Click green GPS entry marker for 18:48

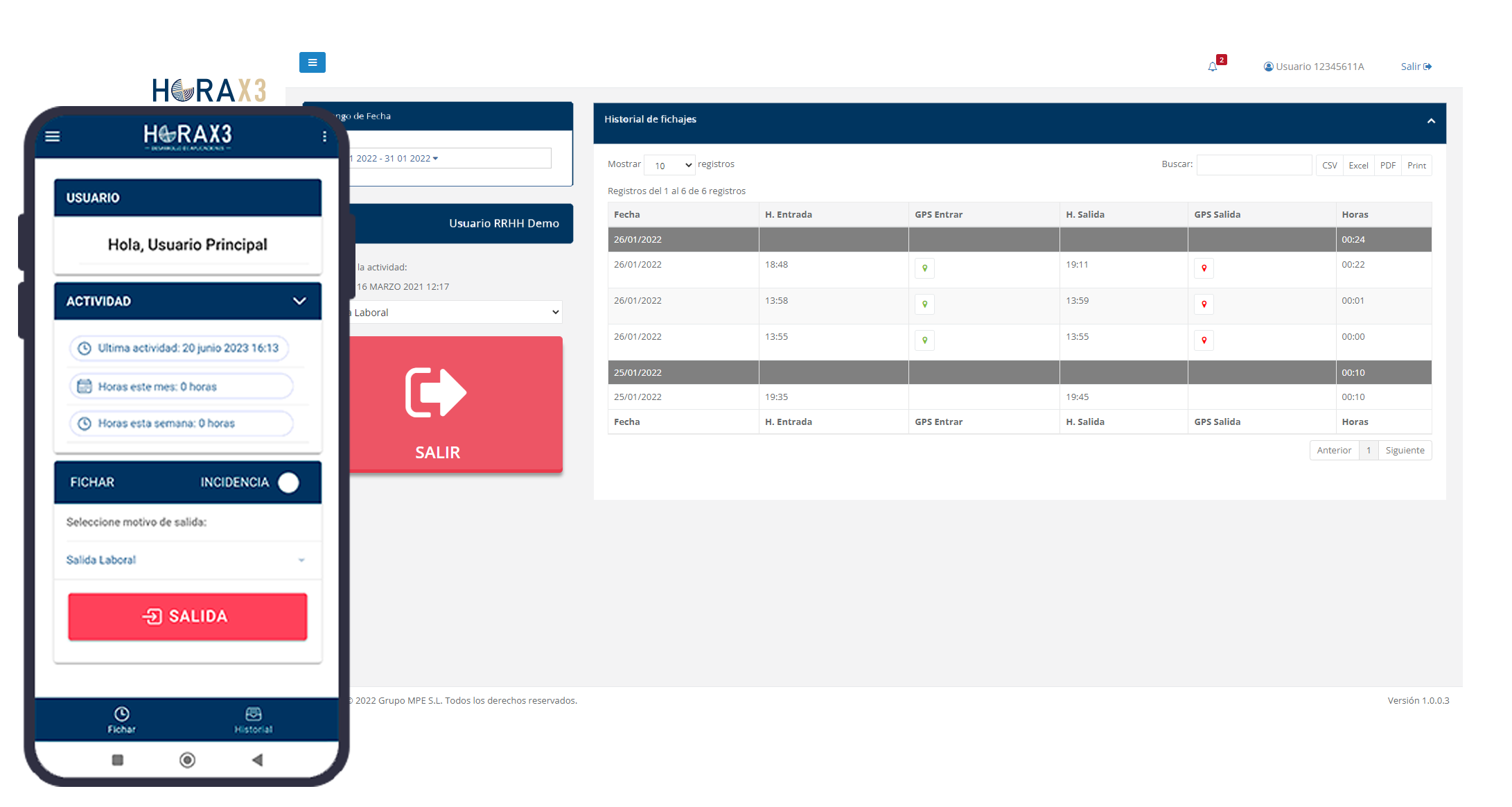(924, 268)
